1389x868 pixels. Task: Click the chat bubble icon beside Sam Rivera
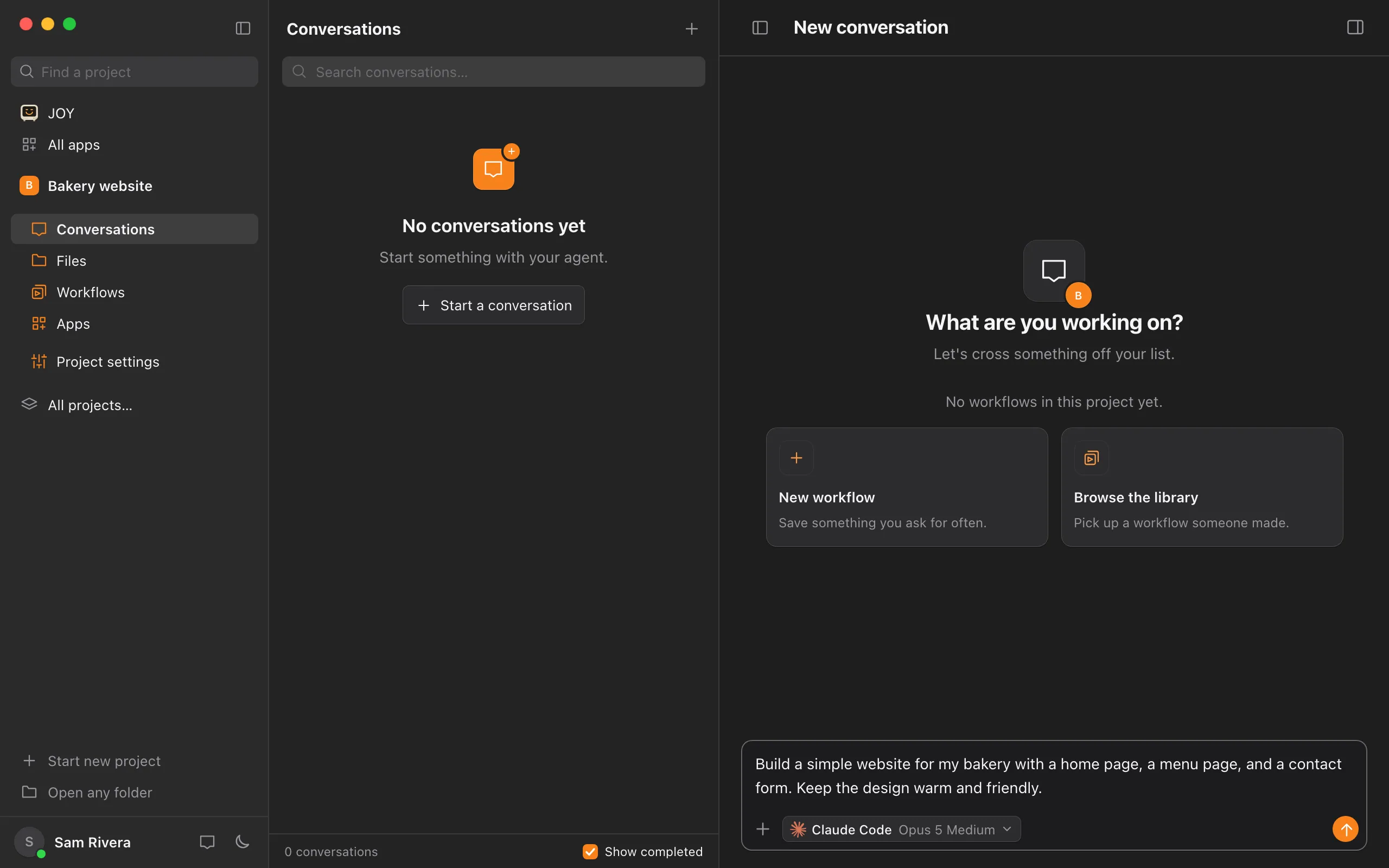coord(207,842)
